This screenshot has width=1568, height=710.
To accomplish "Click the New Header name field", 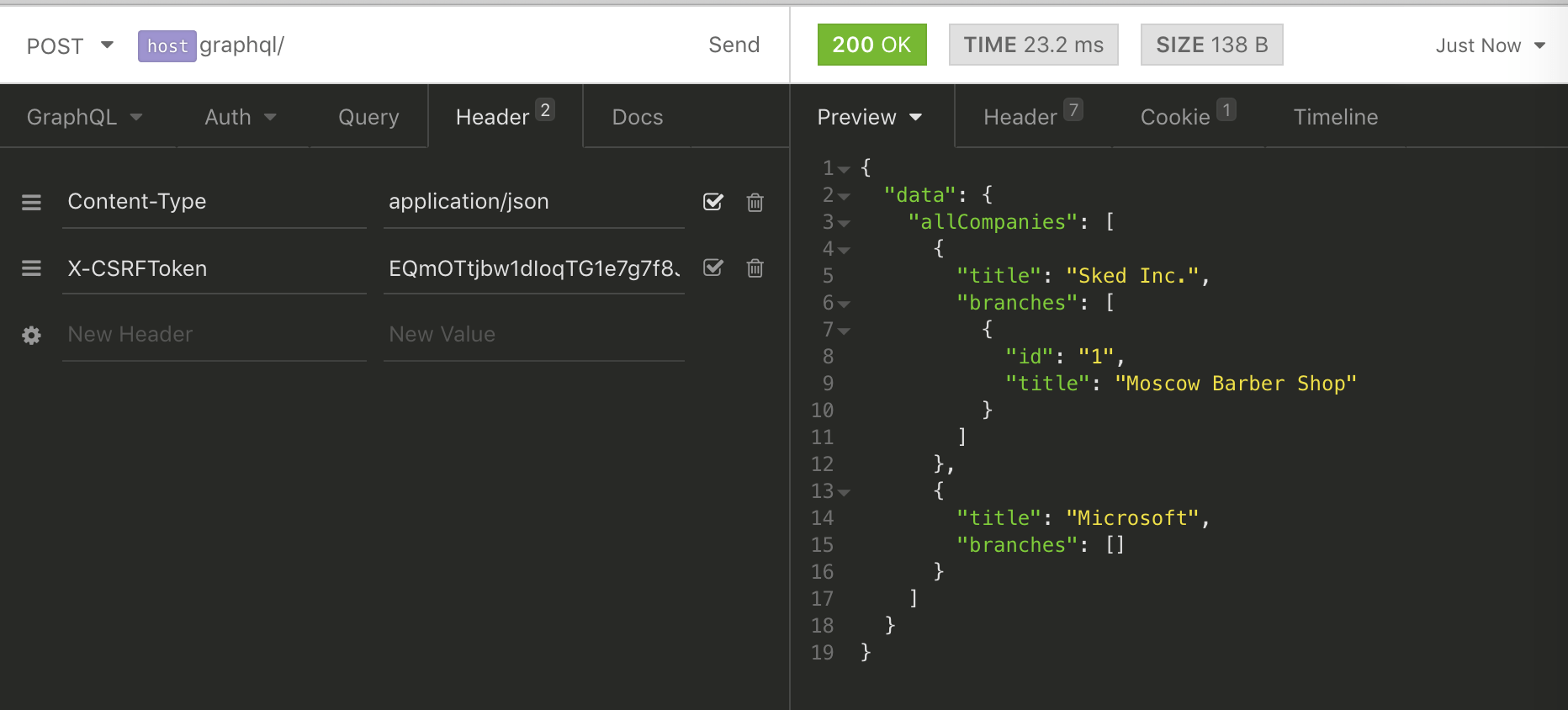I will [x=214, y=335].
